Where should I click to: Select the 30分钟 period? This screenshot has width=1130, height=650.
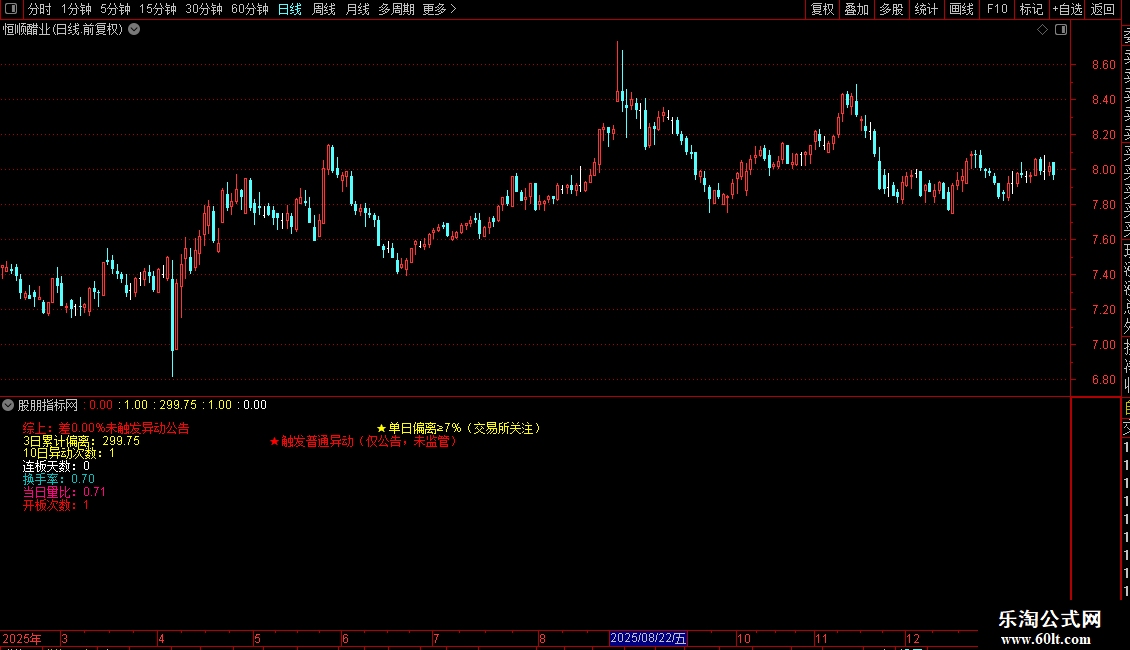(204, 9)
